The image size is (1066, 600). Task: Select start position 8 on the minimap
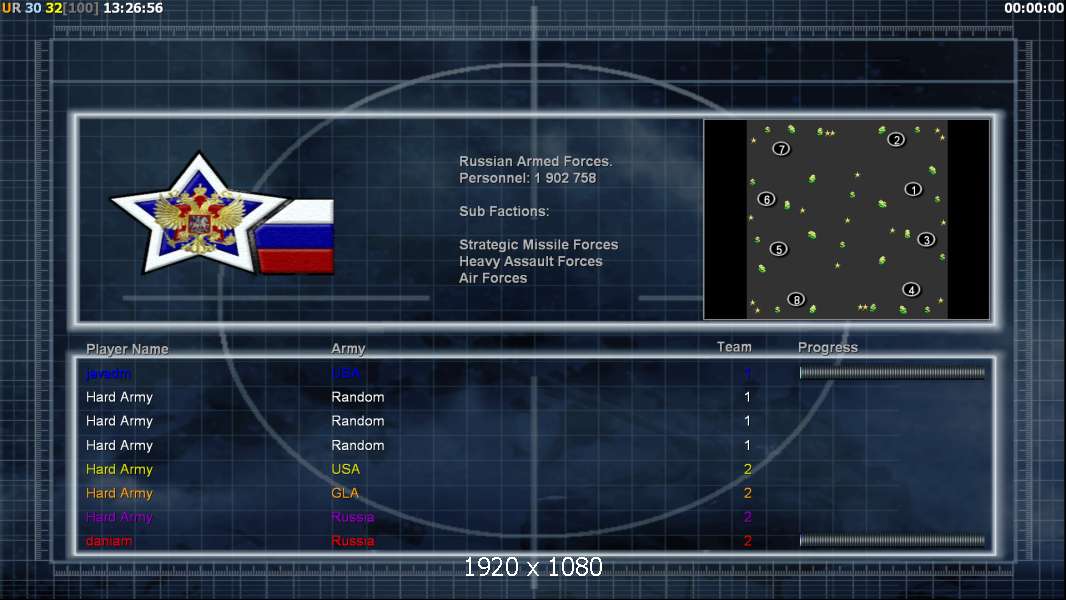click(795, 300)
